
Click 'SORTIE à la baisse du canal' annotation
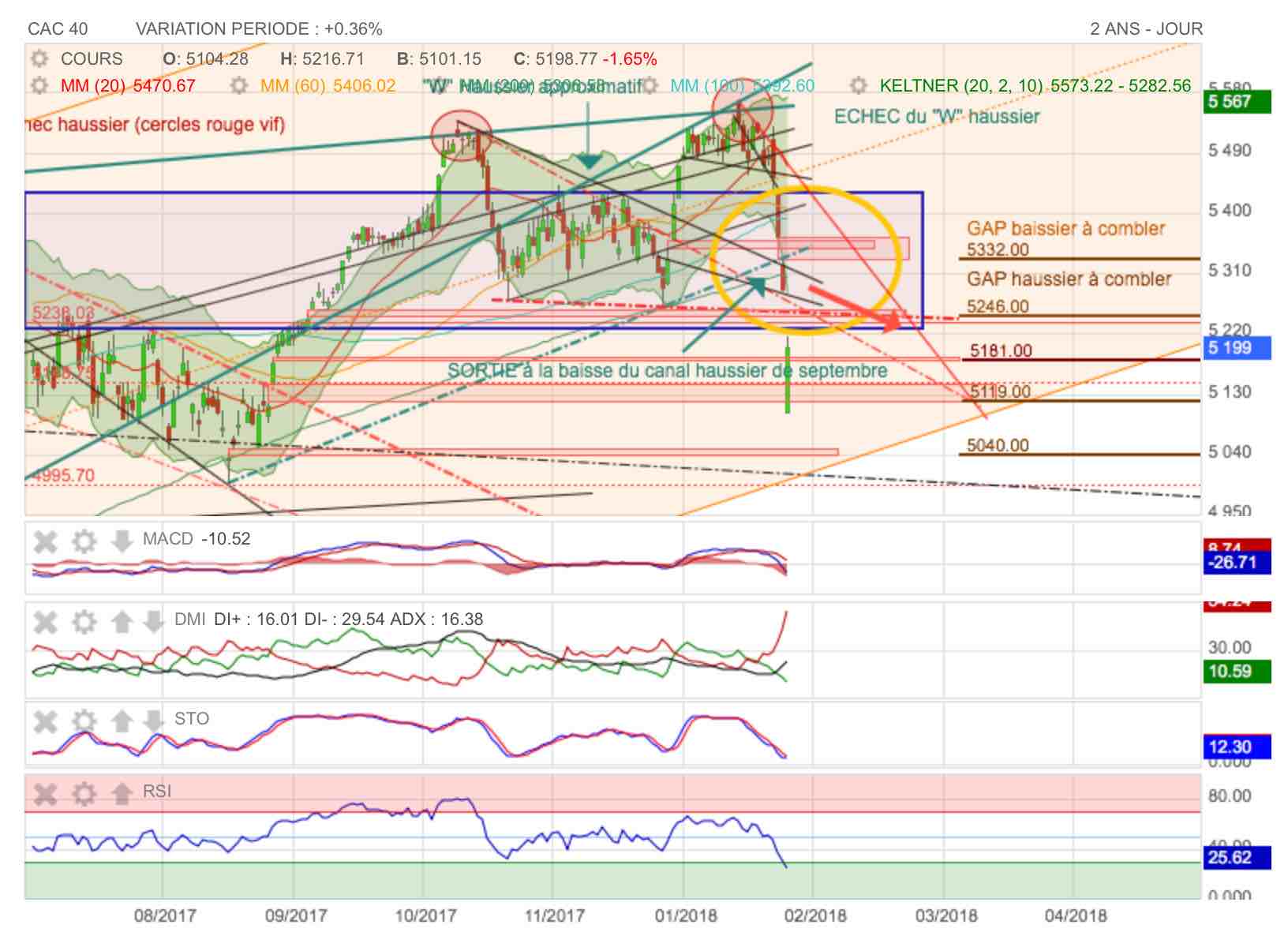667,371
